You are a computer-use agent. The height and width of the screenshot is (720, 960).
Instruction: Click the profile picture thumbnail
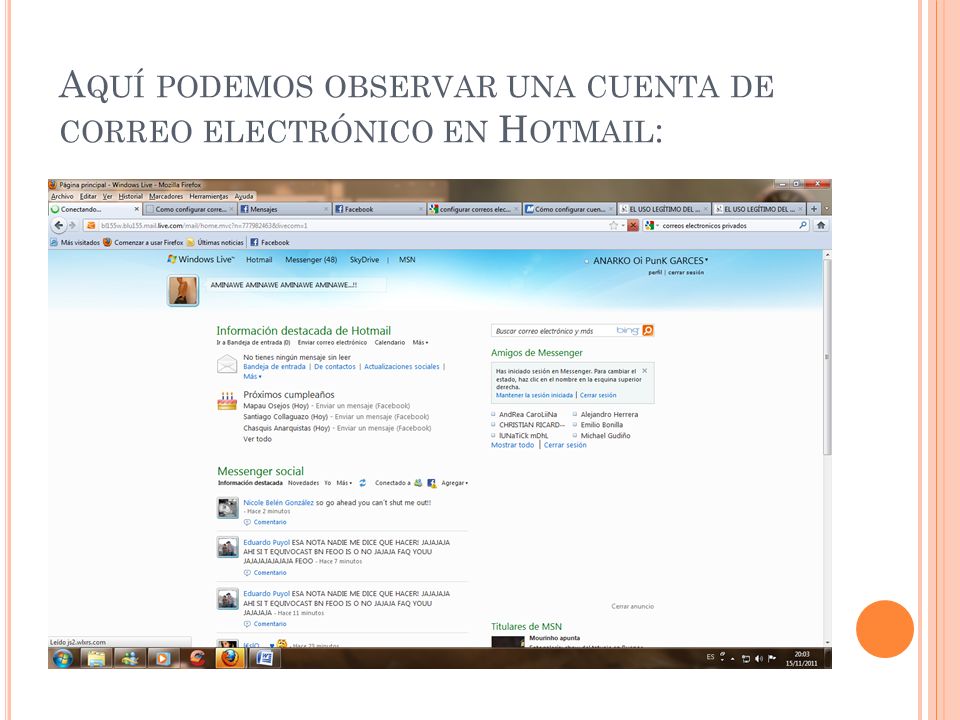pyautogui.click(x=183, y=290)
